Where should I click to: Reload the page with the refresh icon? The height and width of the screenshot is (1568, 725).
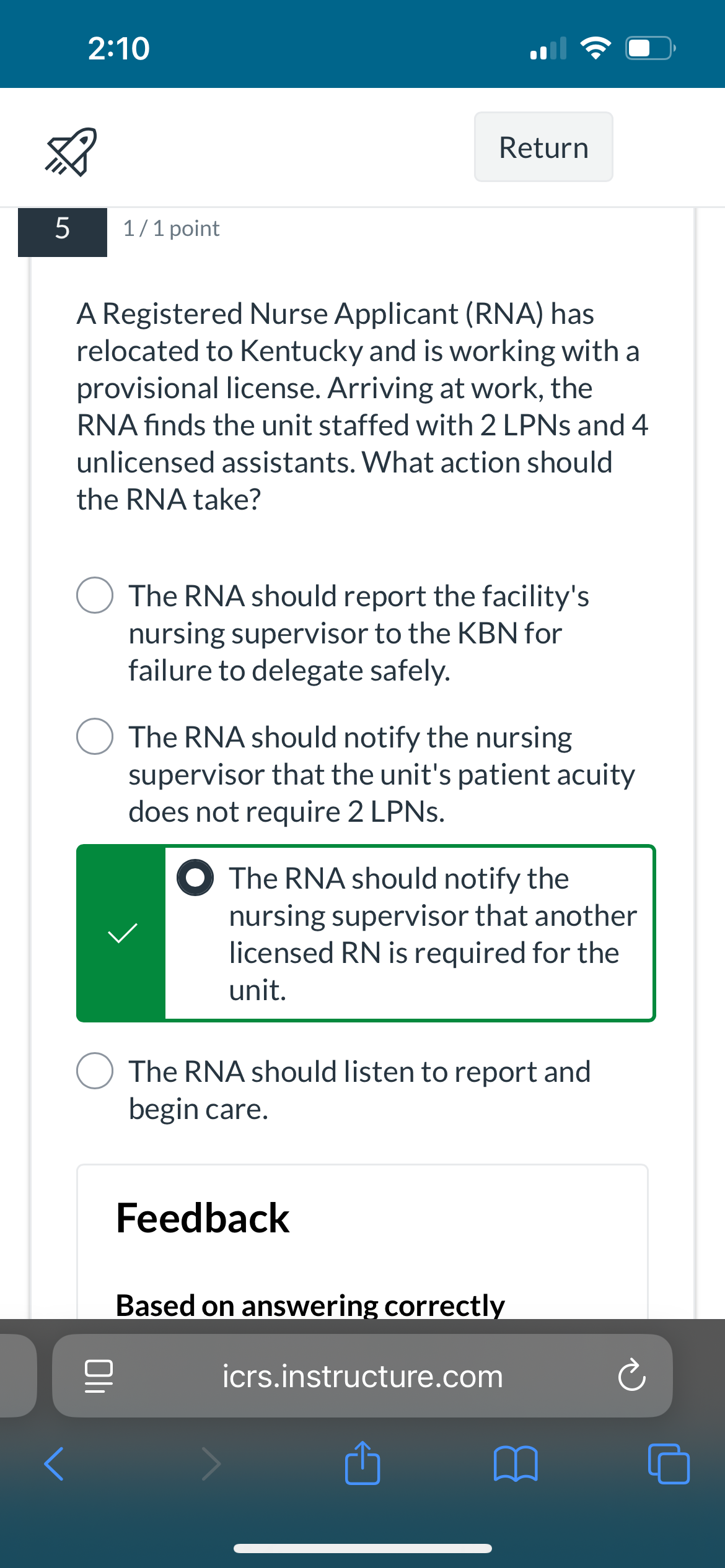click(x=631, y=1375)
